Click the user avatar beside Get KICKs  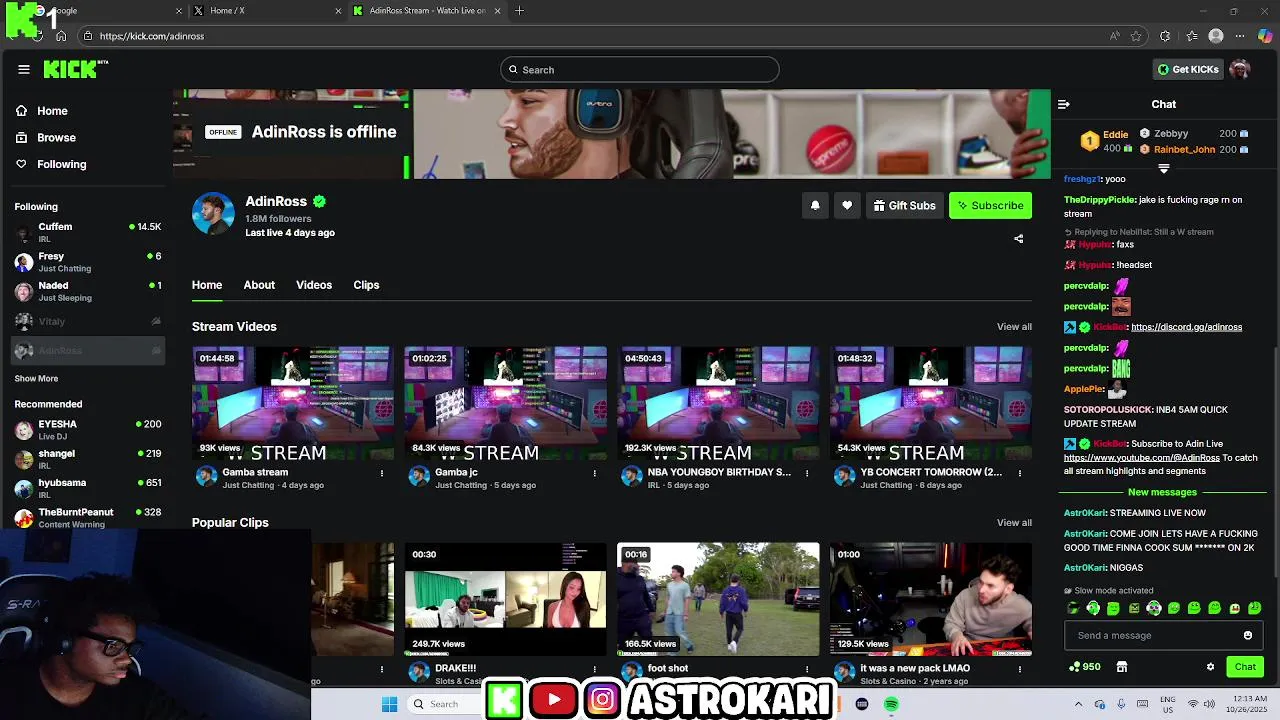[1240, 69]
